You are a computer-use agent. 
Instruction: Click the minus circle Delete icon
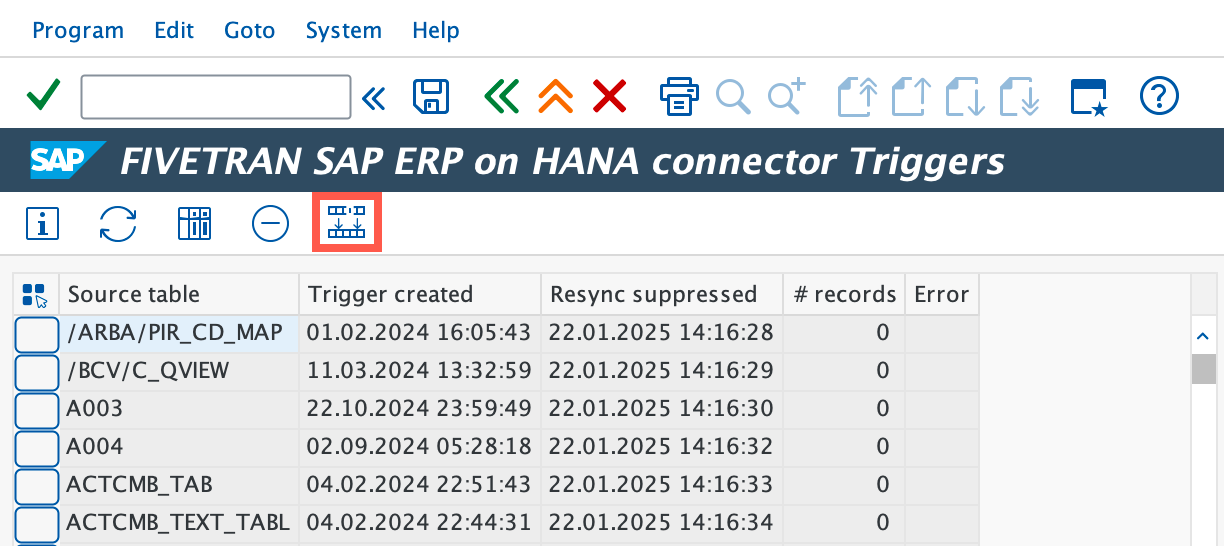270,224
